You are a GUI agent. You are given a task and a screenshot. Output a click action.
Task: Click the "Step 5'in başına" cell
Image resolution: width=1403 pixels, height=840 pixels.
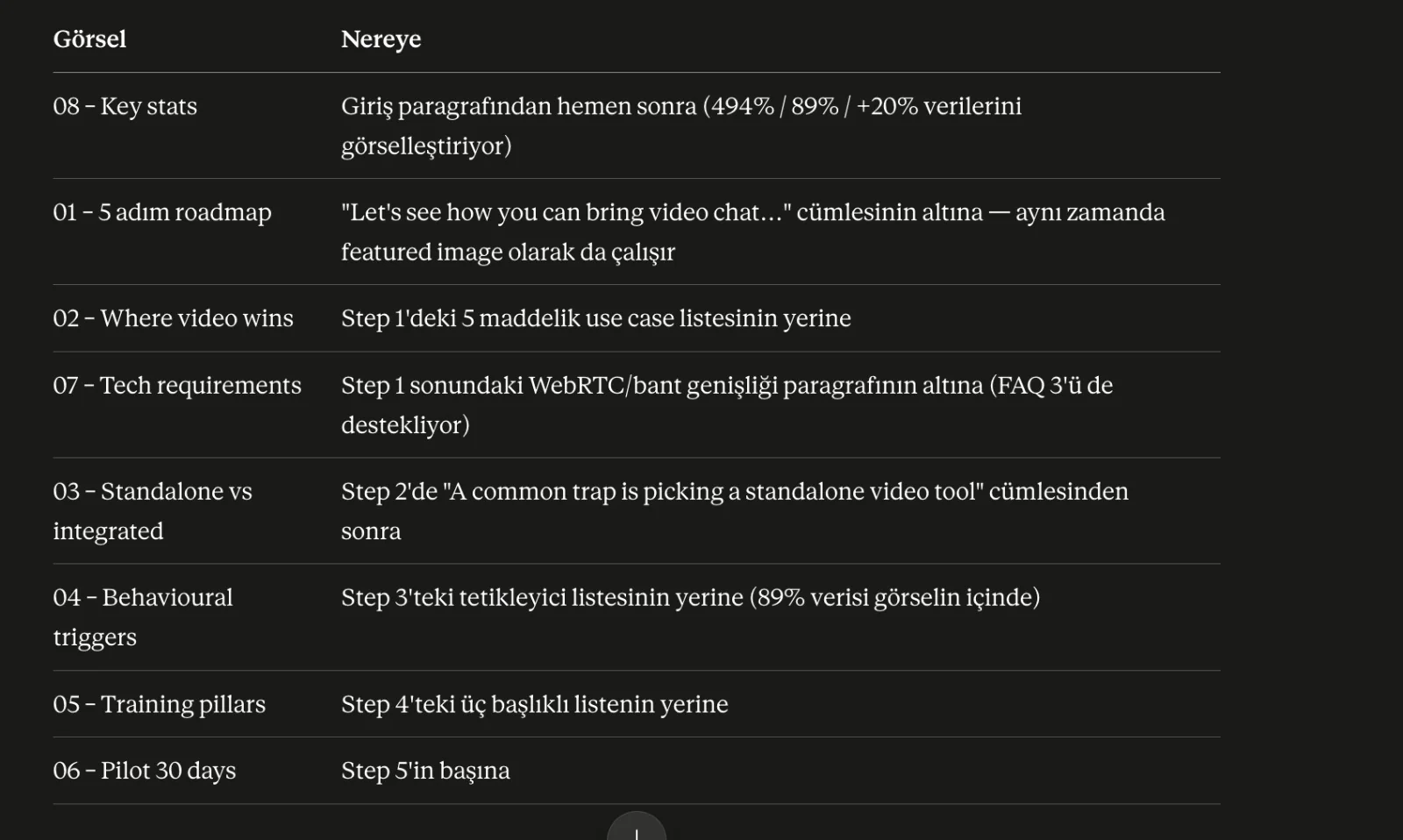425,771
